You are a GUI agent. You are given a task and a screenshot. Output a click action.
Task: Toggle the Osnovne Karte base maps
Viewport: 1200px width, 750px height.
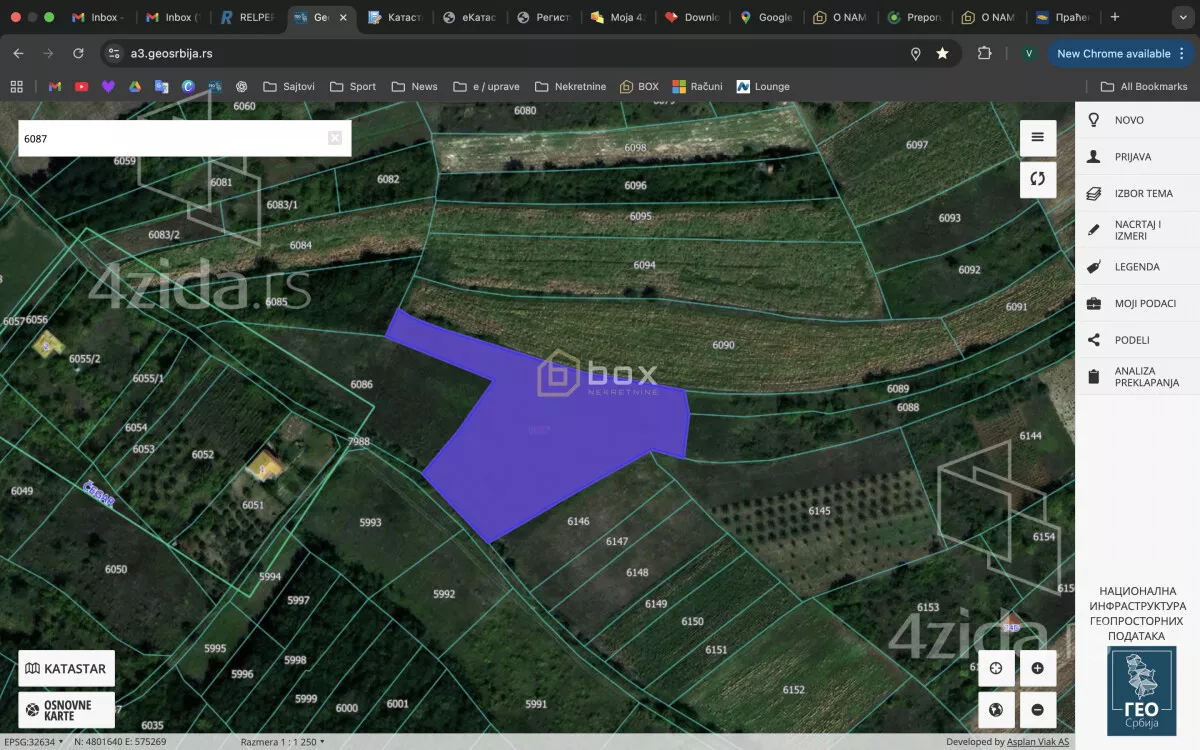point(66,710)
